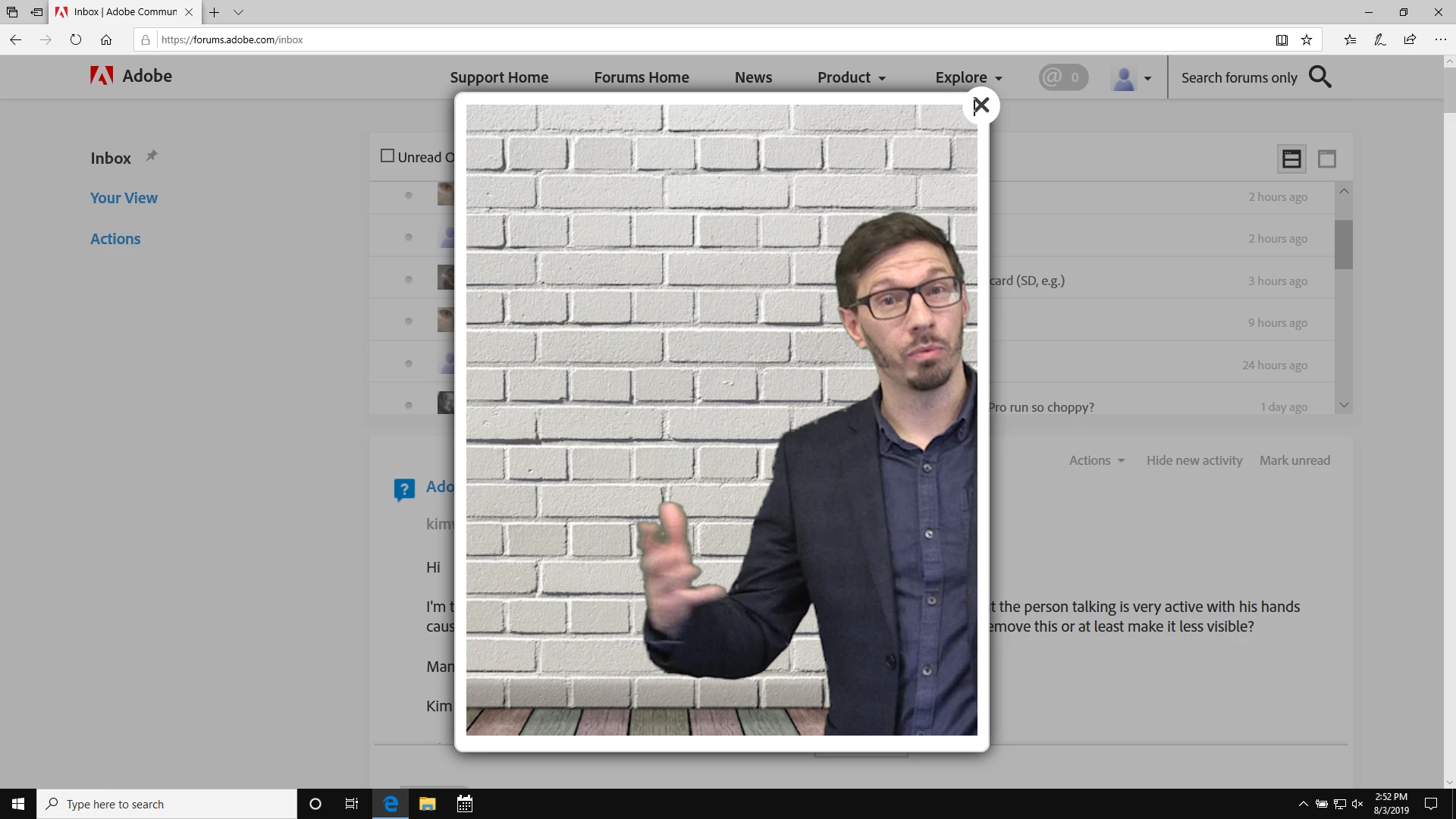This screenshot has height=819, width=1456.
Task: Add page to favorites star icon
Action: coord(1307,40)
